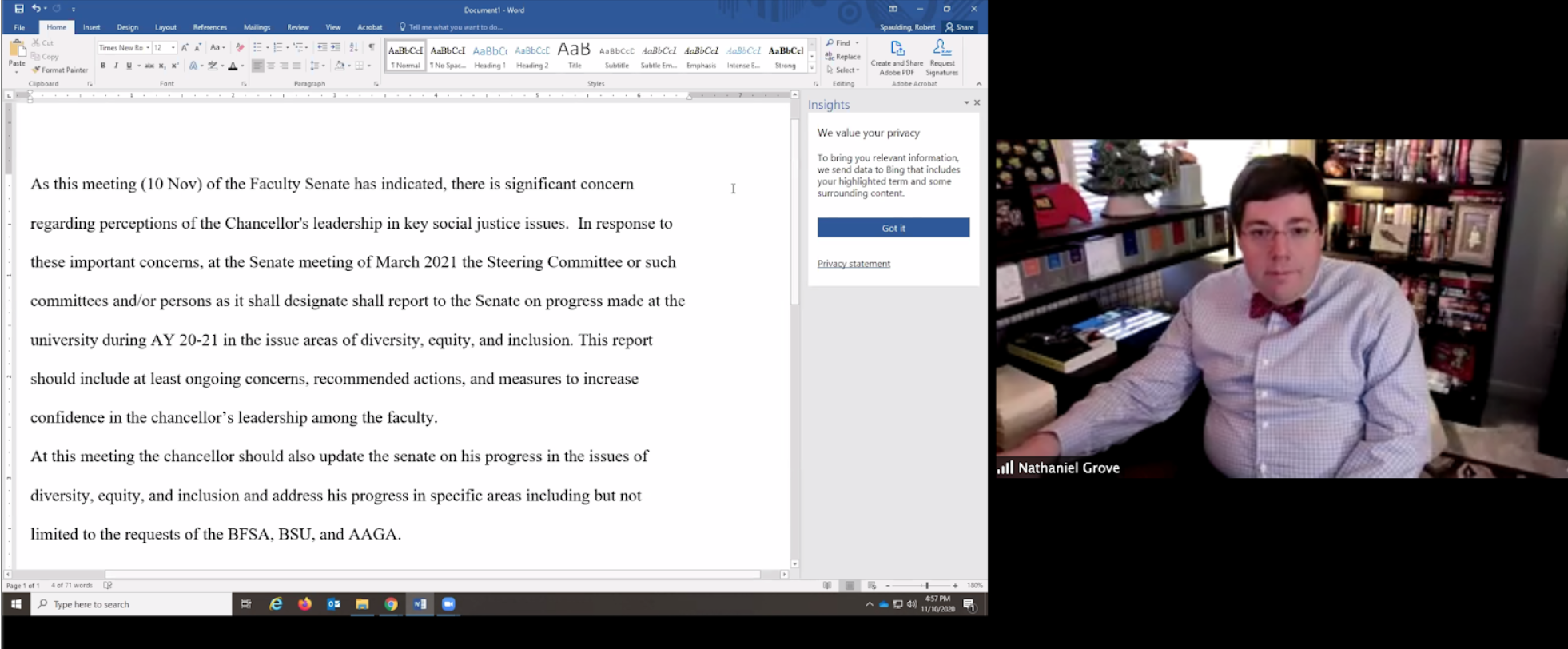1568x649 pixels.
Task: Toggle show paragraph marks
Action: click(371, 47)
